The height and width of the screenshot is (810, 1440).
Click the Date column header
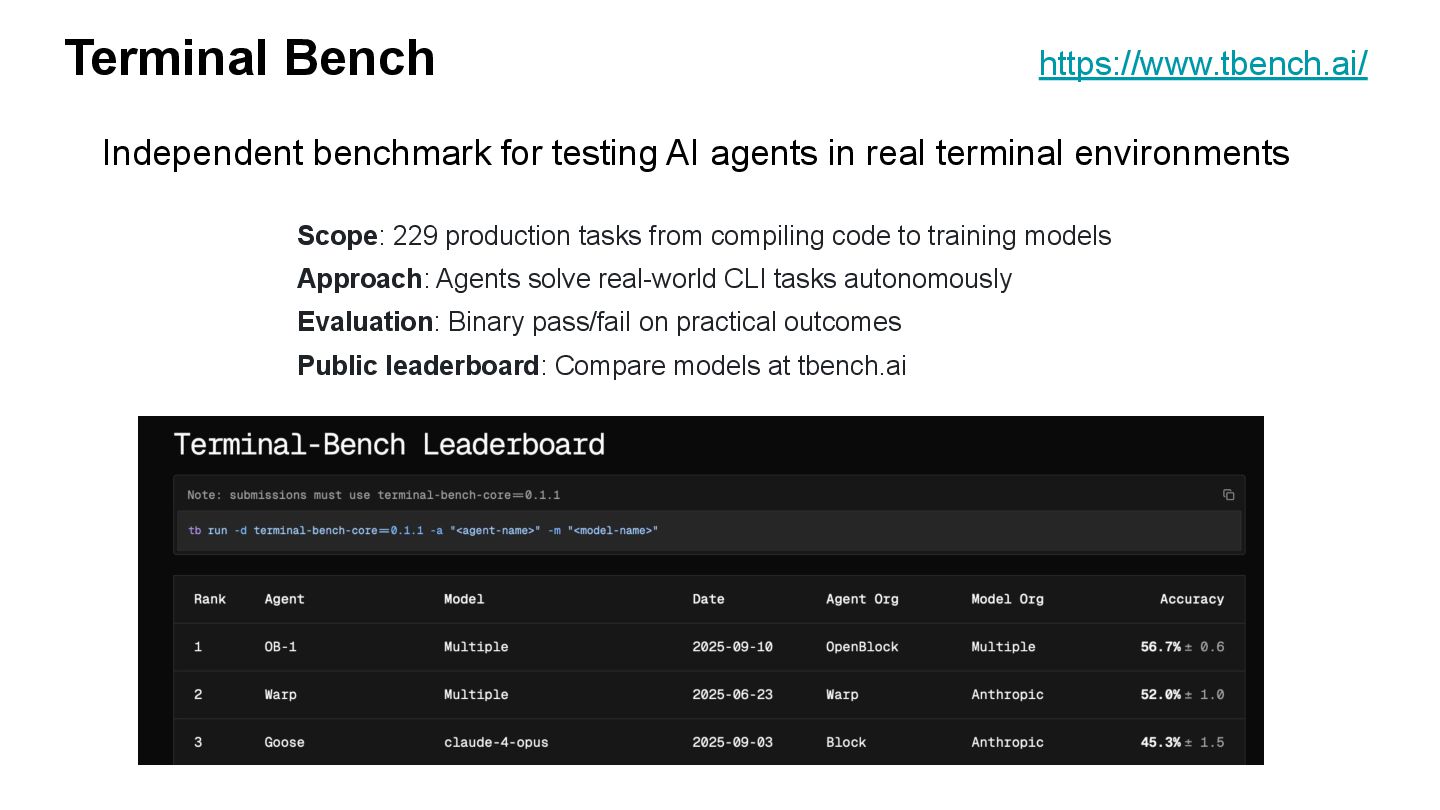pos(708,599)
